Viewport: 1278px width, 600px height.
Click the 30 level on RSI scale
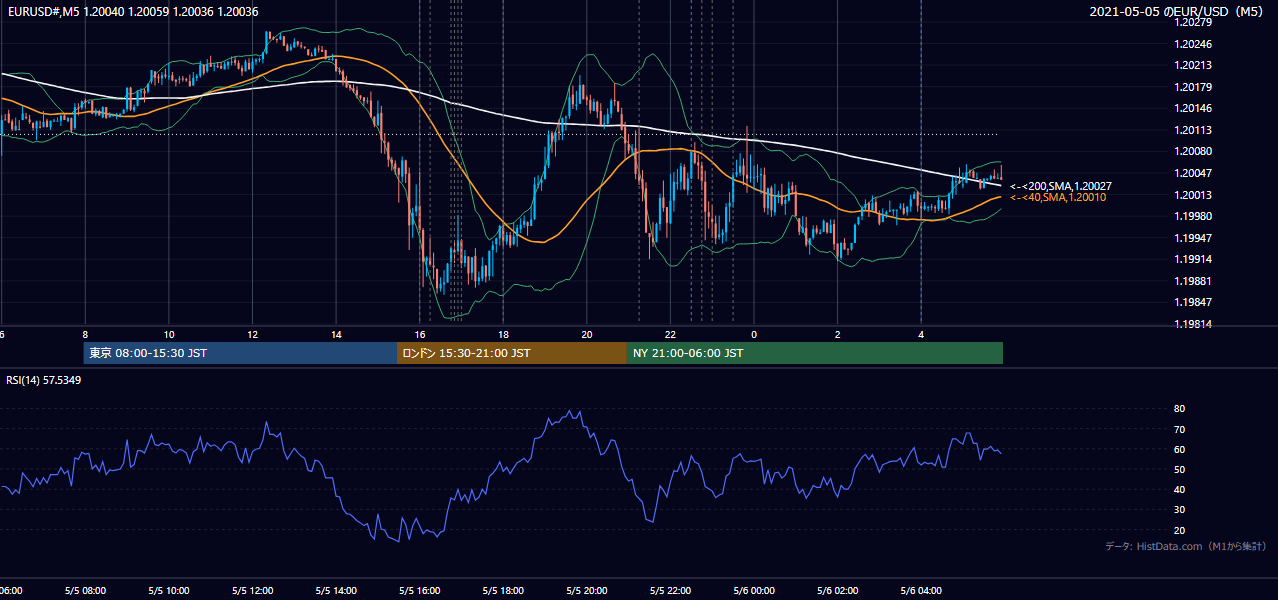[1179, 509]
